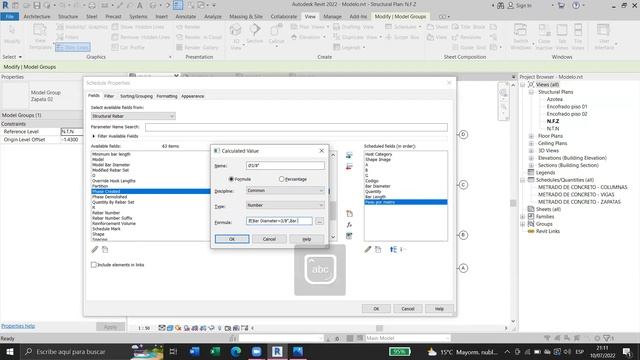
Task: Click the Switch Windows ribbon icon
Action: pos(520,36)
